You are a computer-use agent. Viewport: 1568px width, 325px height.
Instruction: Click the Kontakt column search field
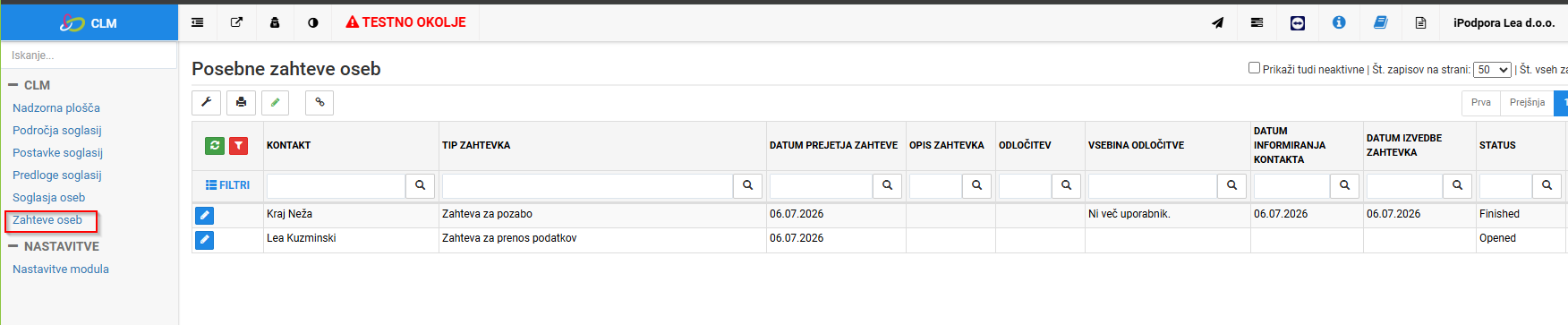[x=337, y=185]
